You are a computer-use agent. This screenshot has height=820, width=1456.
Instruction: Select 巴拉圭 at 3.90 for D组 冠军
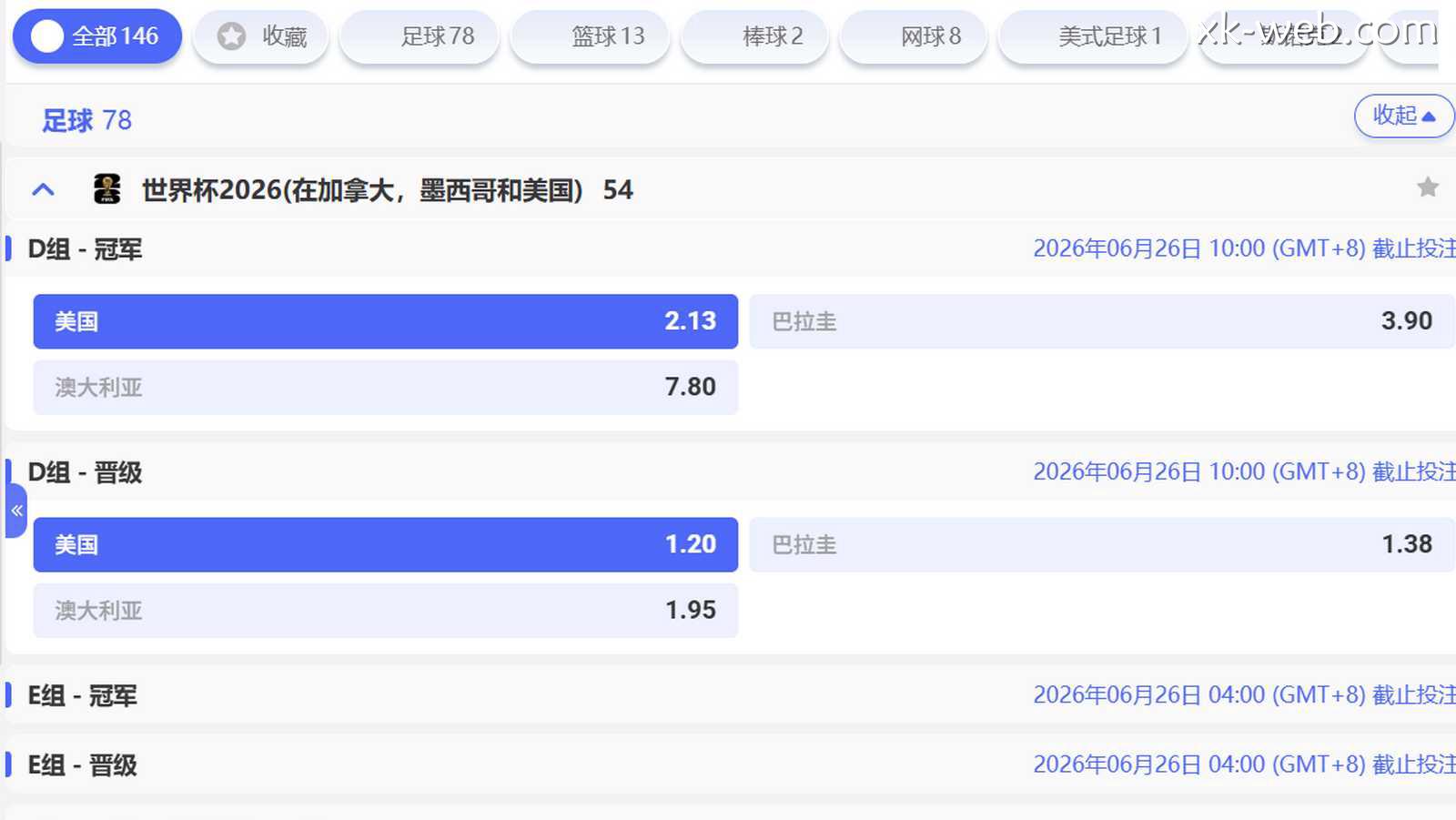pyautogui.click(x=1101, y=321)
